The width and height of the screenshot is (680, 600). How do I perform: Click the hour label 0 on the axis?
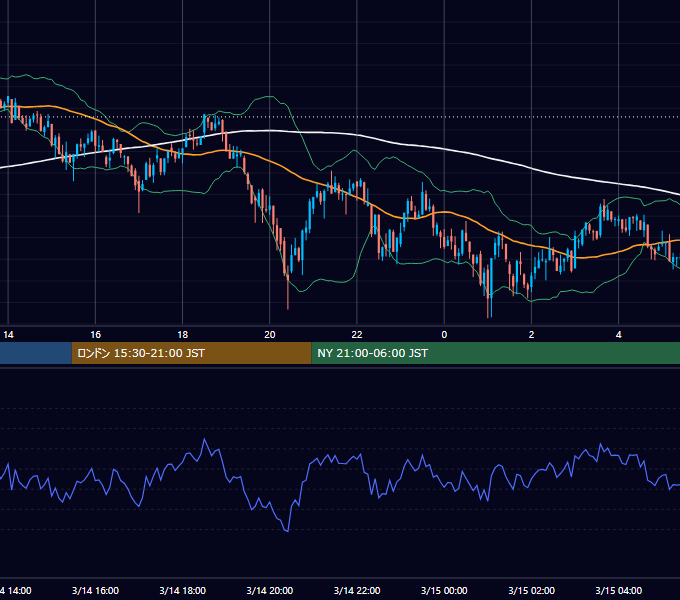(444, 335)
